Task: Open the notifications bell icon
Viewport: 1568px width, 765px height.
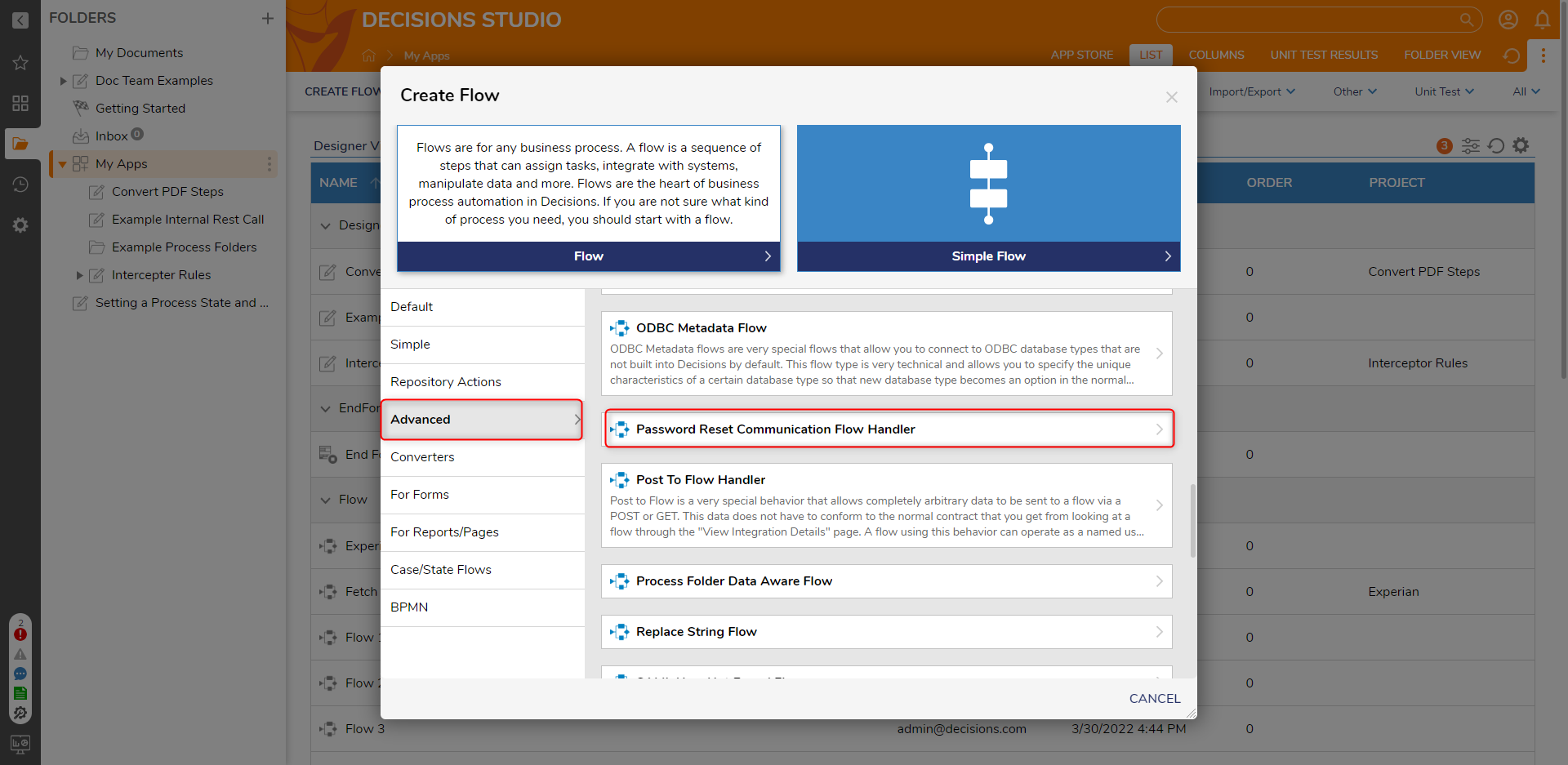Action: click(x=1543, y=20)
